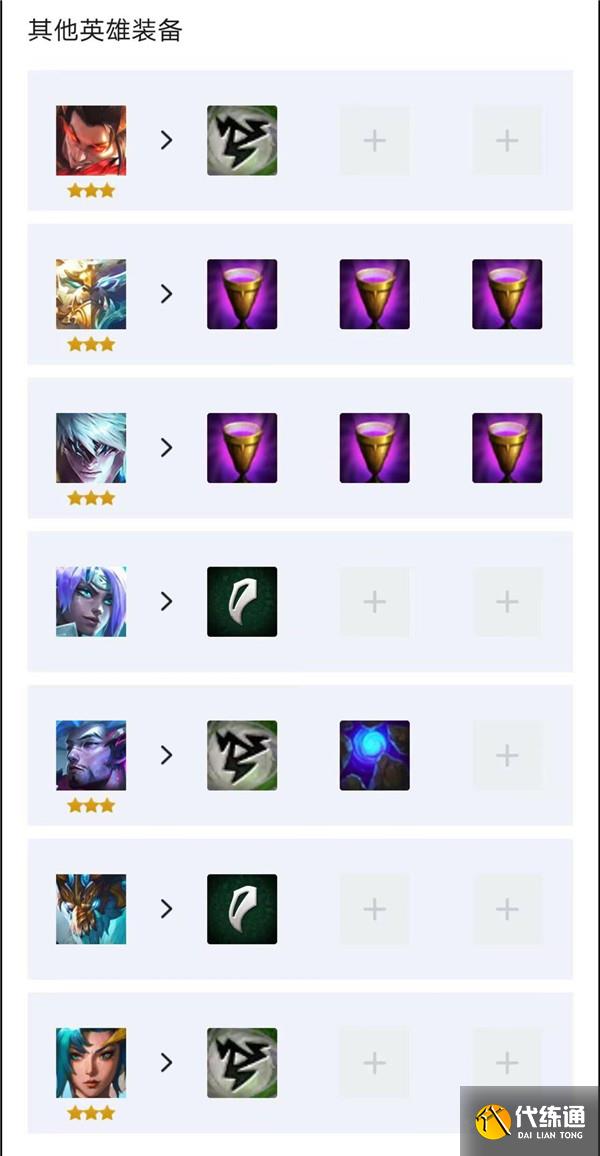Select the purple-haired hero with headband

tap(91, 602)
